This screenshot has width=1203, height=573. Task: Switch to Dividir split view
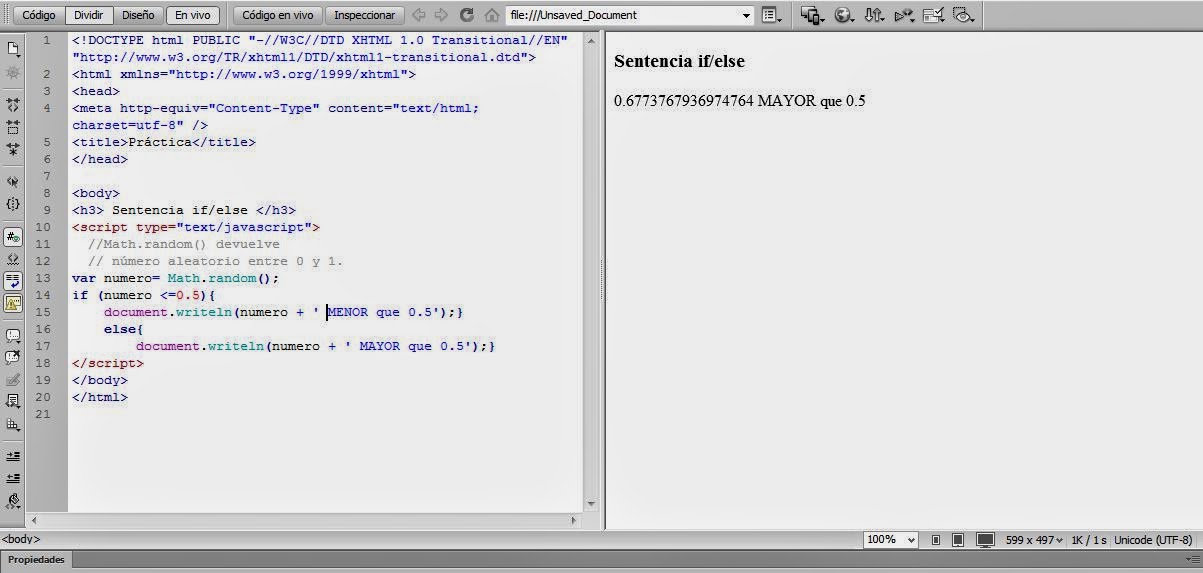click(89, 15)
